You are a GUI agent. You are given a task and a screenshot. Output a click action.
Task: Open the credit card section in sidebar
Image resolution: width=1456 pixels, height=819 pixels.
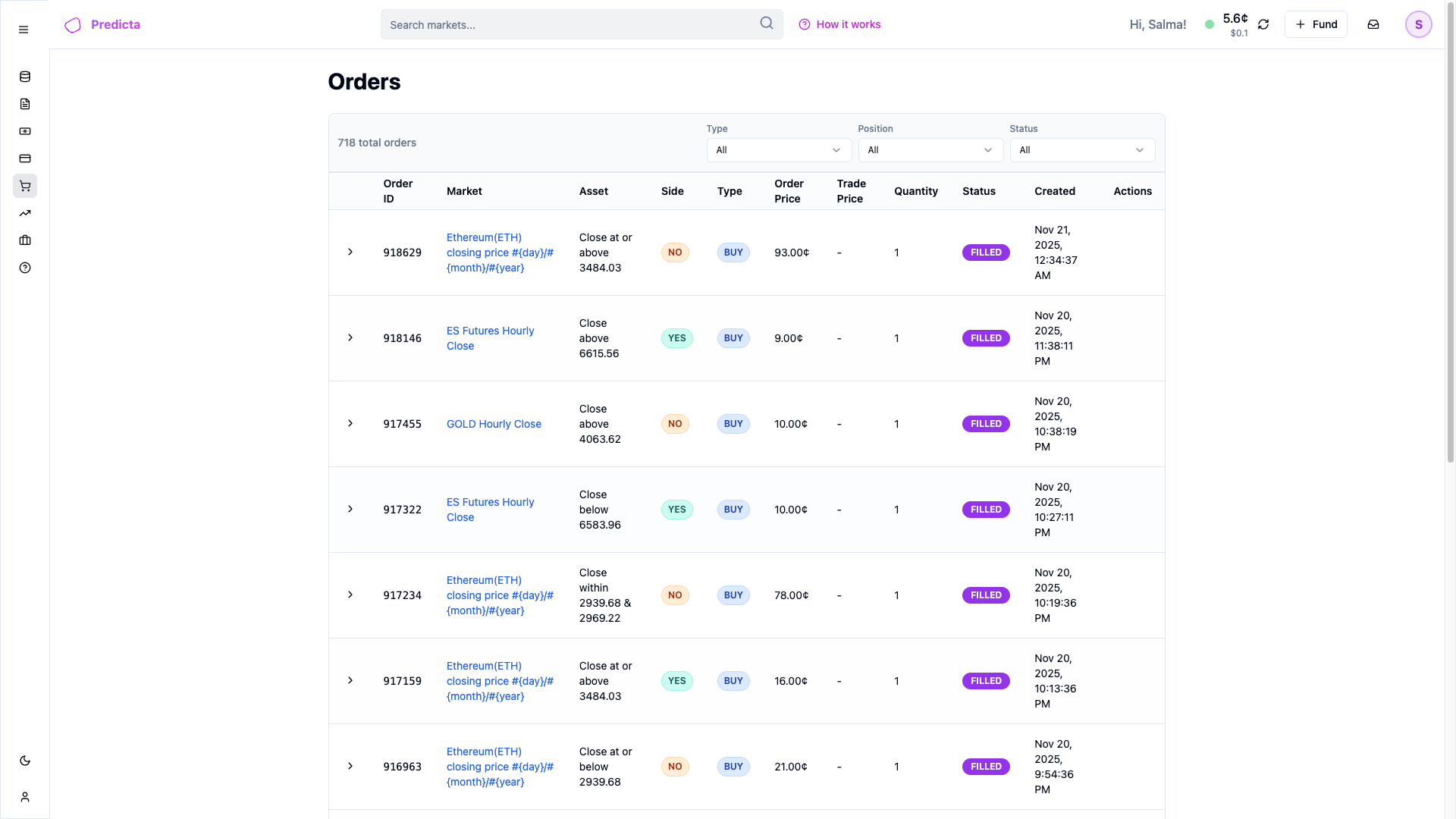(x=25, y=158)
